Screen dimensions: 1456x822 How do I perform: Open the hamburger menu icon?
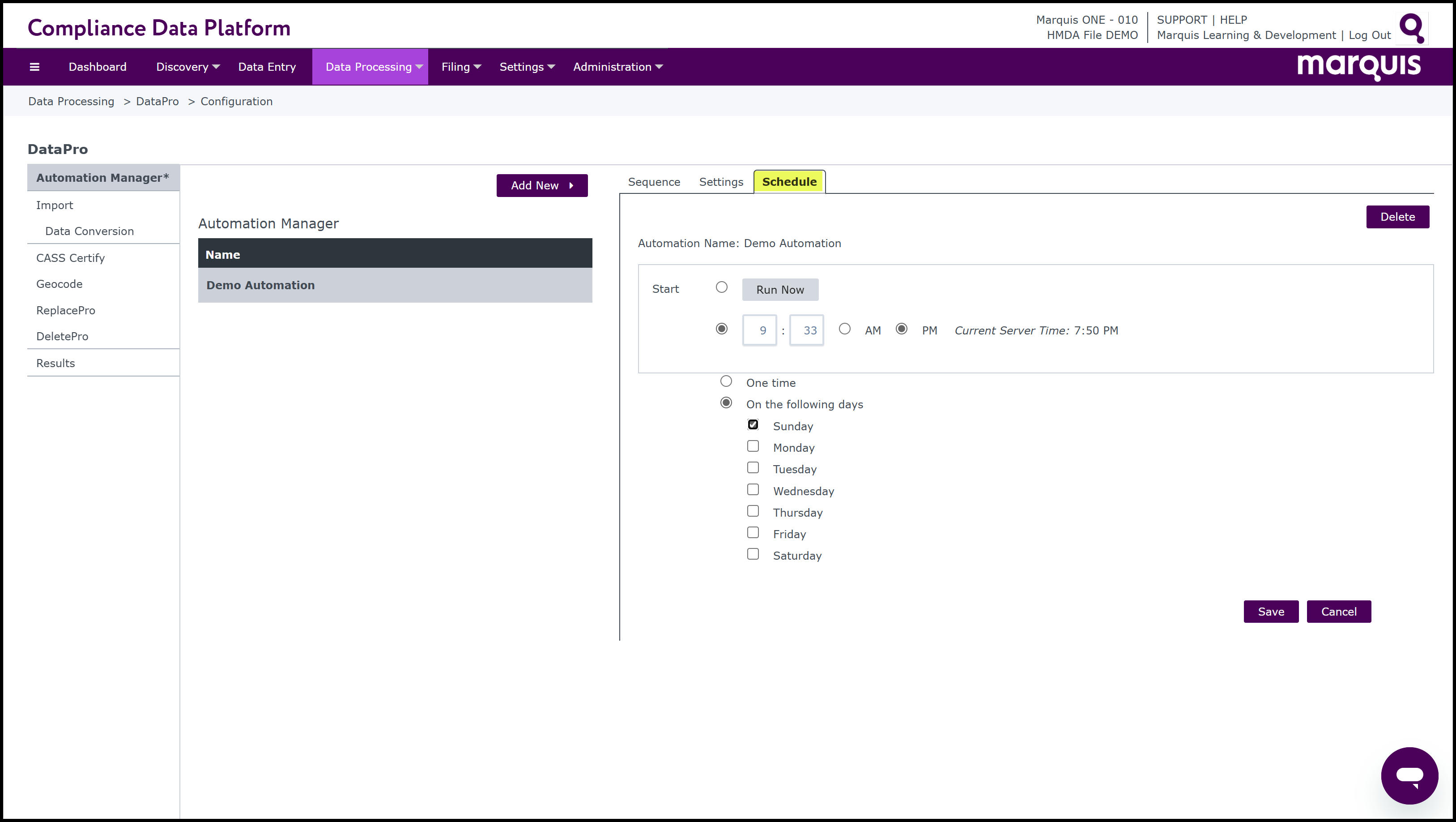34,67
